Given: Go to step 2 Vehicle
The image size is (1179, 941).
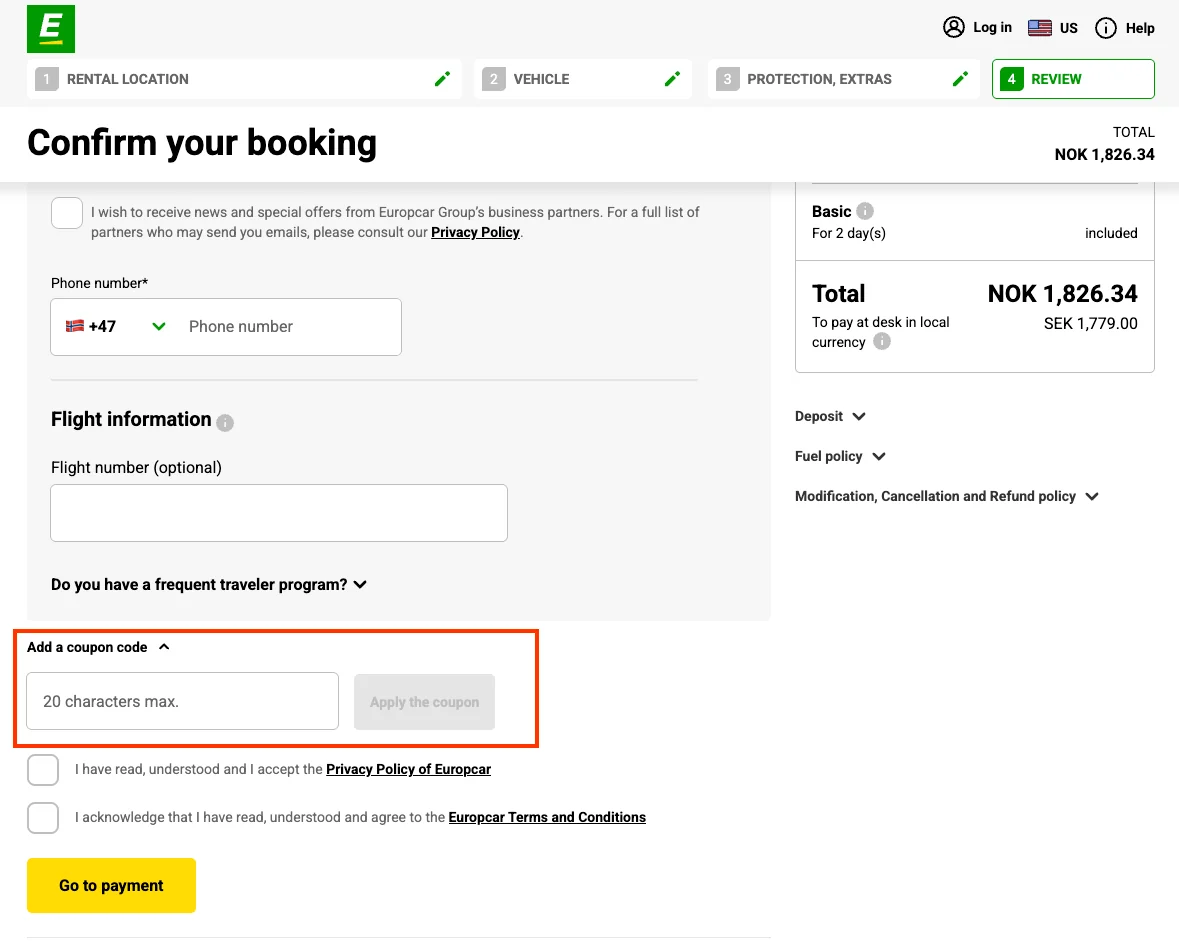Looking at the screenshot, I should pyautogui.click(x=583, y=79).
